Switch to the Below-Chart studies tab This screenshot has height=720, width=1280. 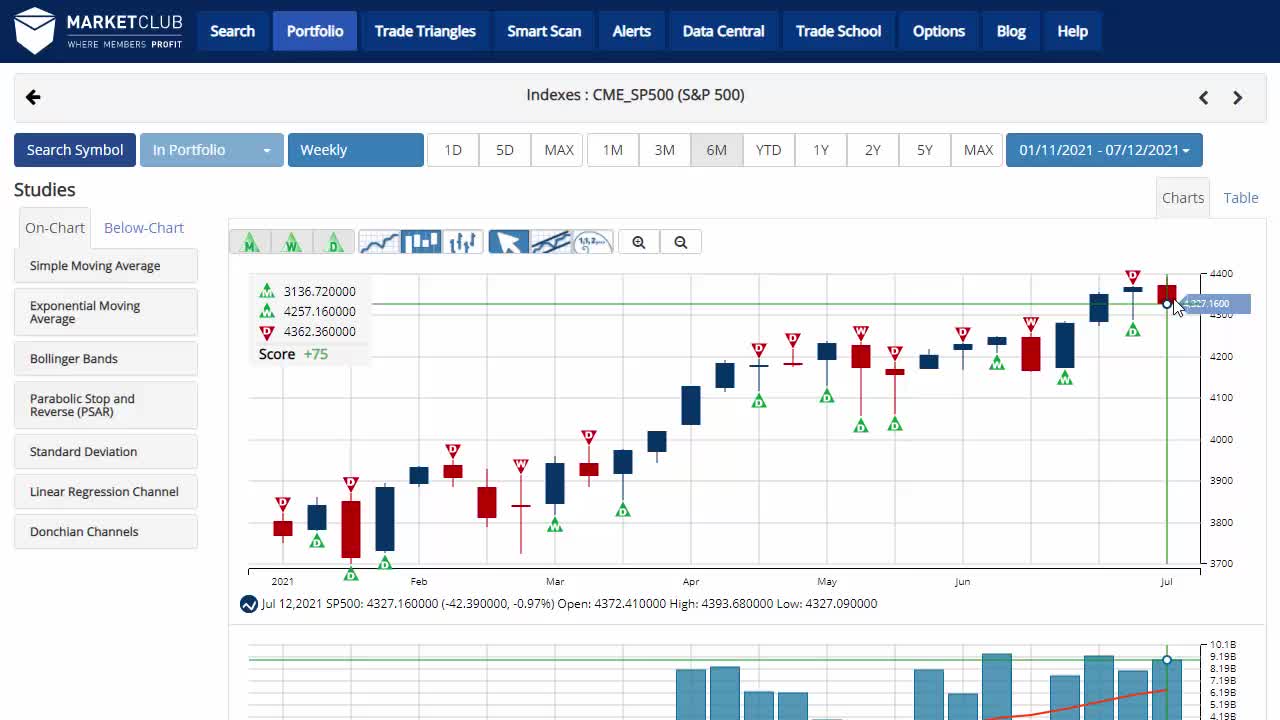tap(144, 228)
